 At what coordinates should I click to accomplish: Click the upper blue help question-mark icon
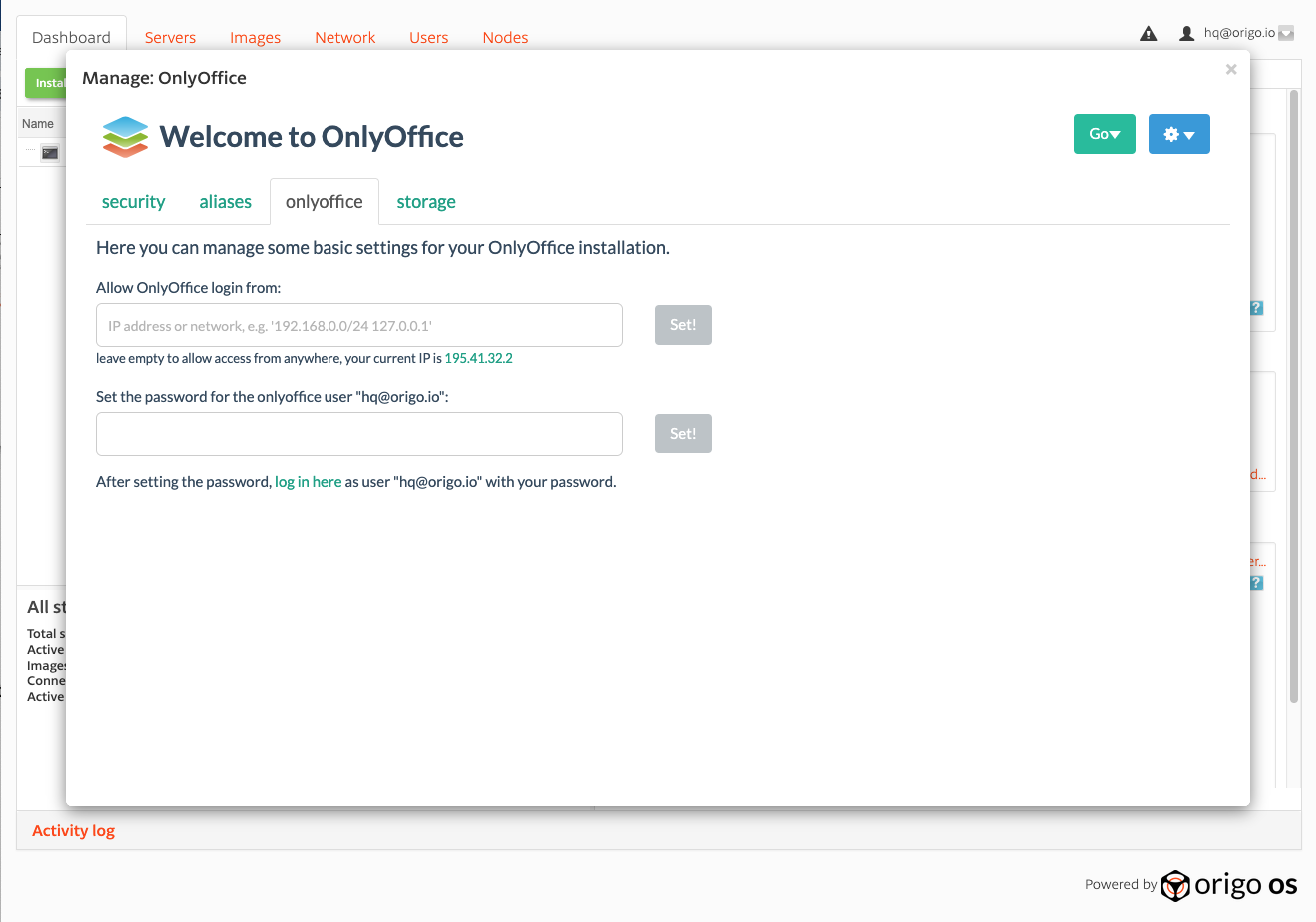1256,308
